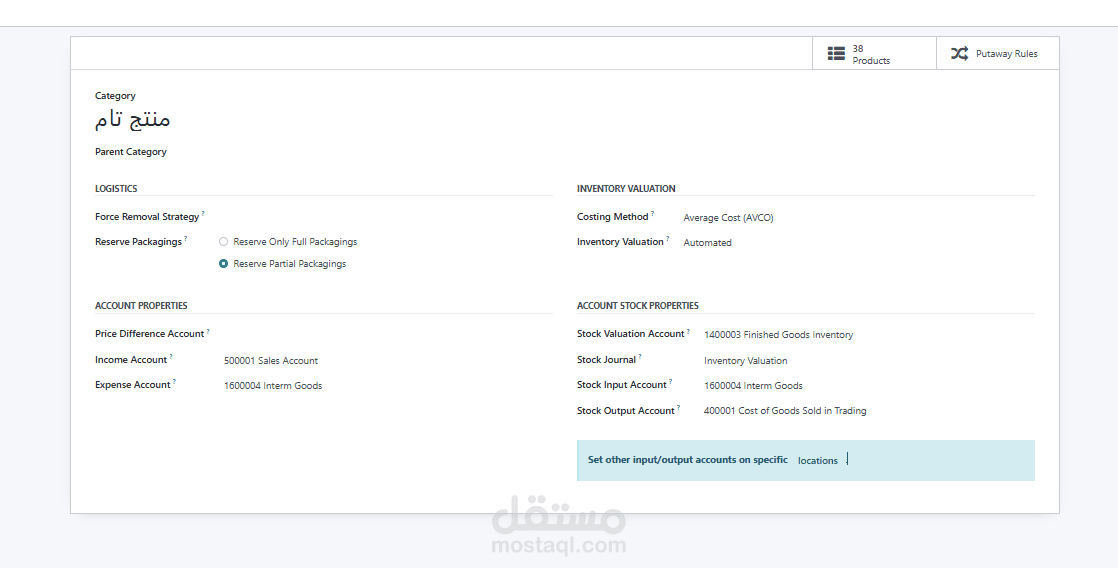Click the ACCOUNT STOCK PROPERTIES heading
This screenshot has height=568, width=1118.
(638, 306)
